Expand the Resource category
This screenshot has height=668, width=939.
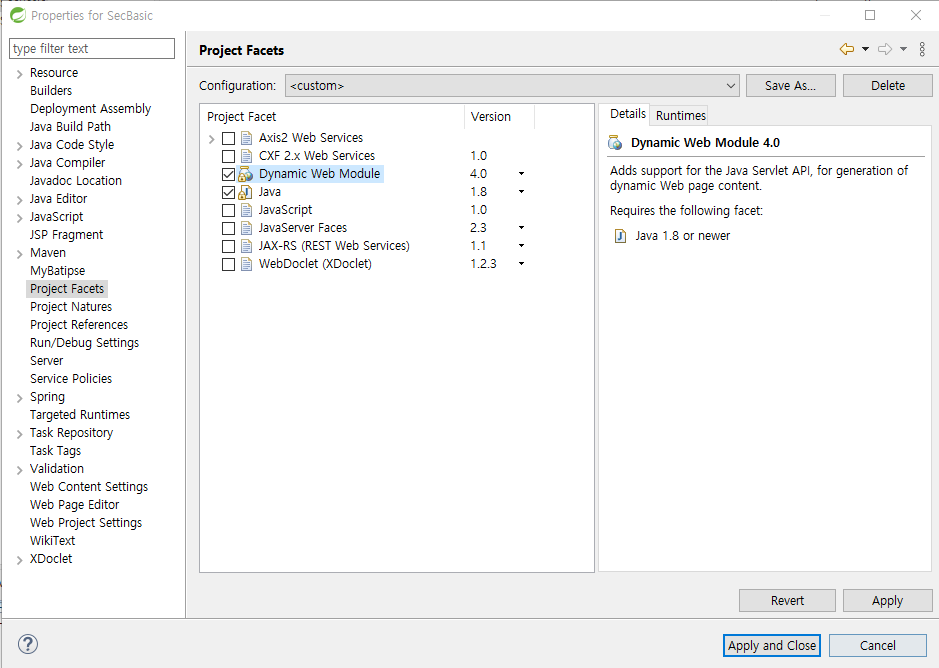(19, 74)
